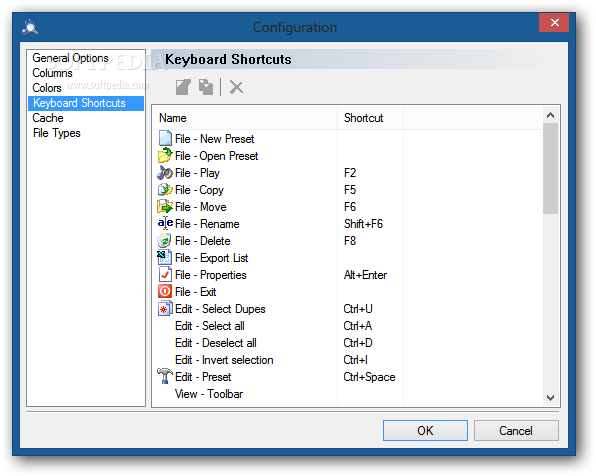Click the Ctrl+A shortcut cell
The width and height of the screenshot is (596, 476).
pyautogui.click(x=357, y=326)
